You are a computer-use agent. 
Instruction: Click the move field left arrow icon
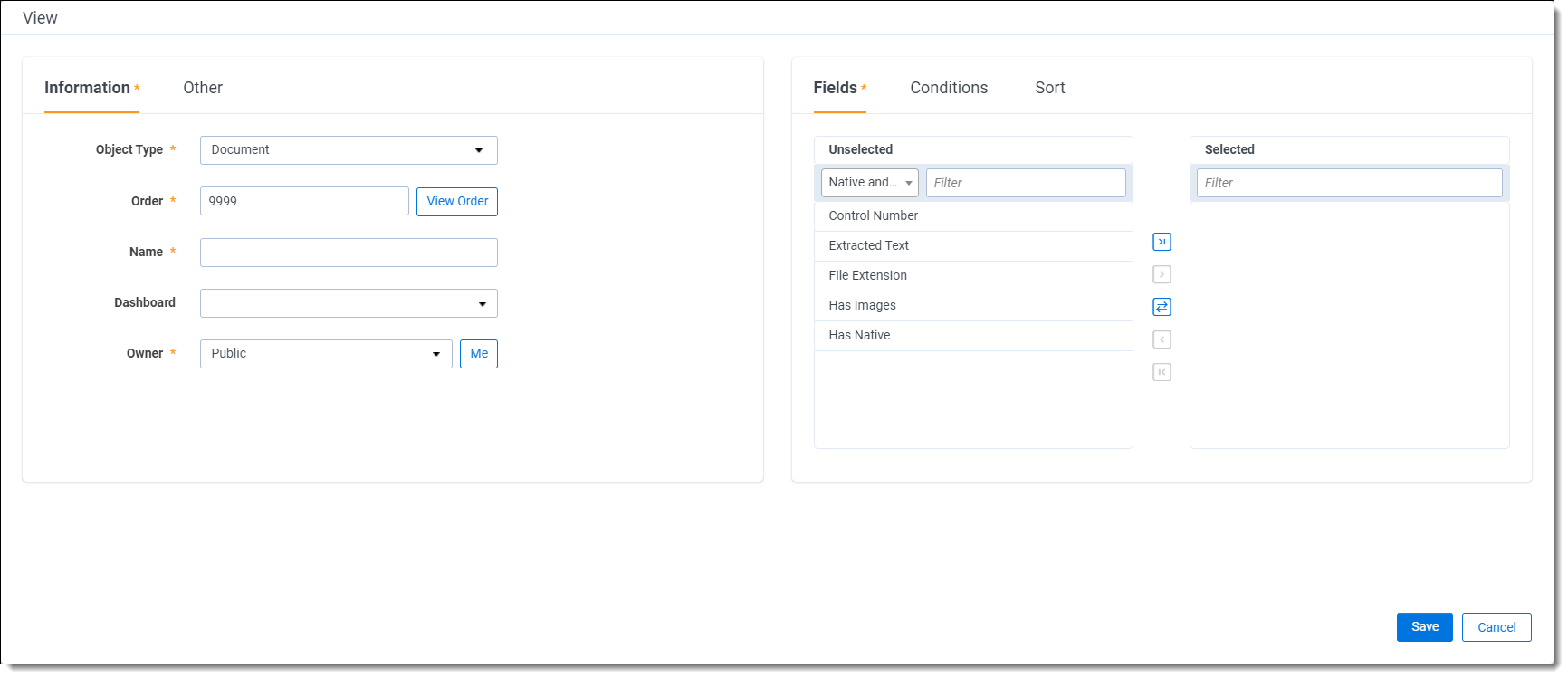(1162, 339)
